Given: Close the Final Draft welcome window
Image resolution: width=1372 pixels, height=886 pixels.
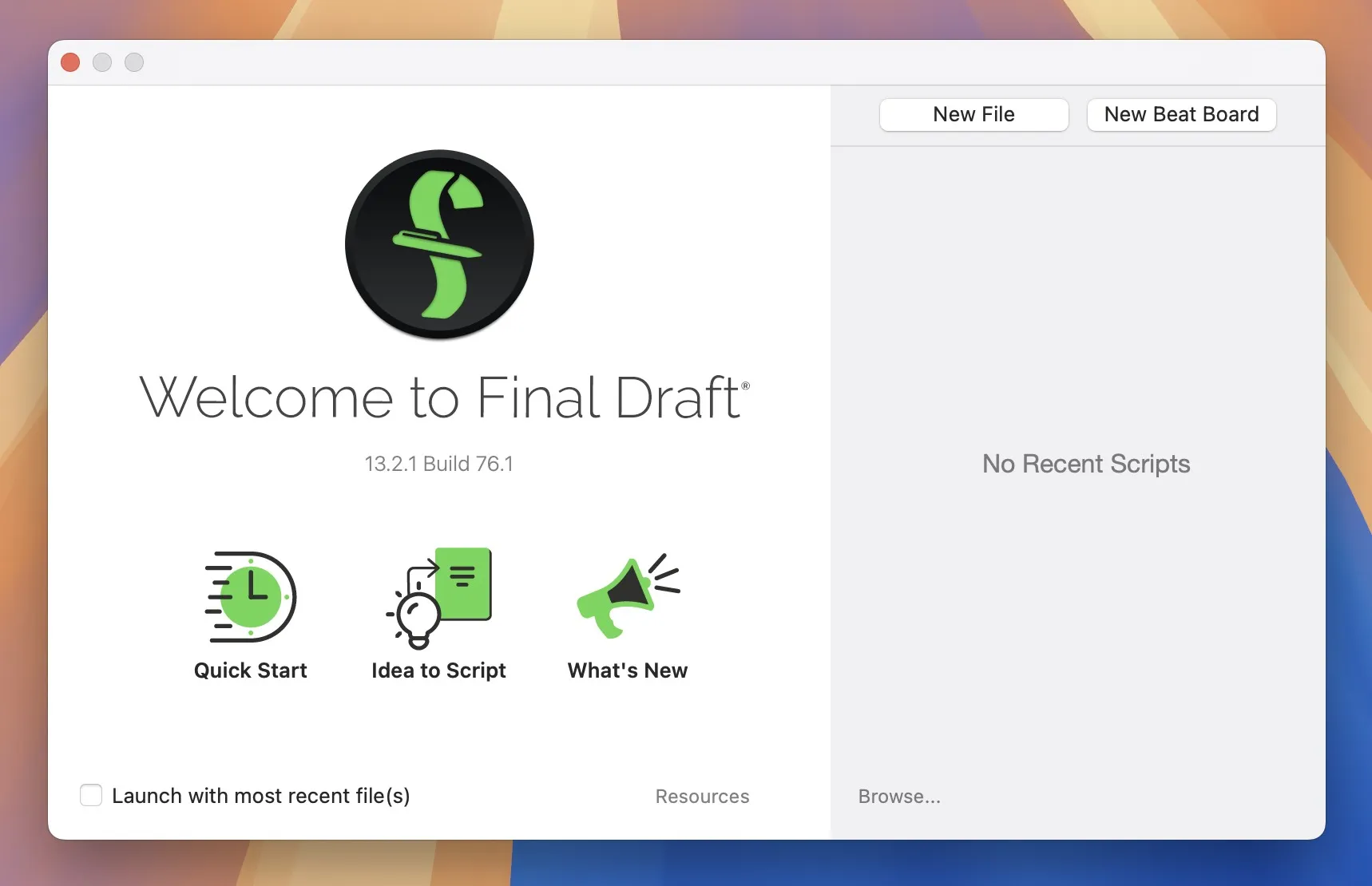Looking at the screenshot, I should pos(70,62).
